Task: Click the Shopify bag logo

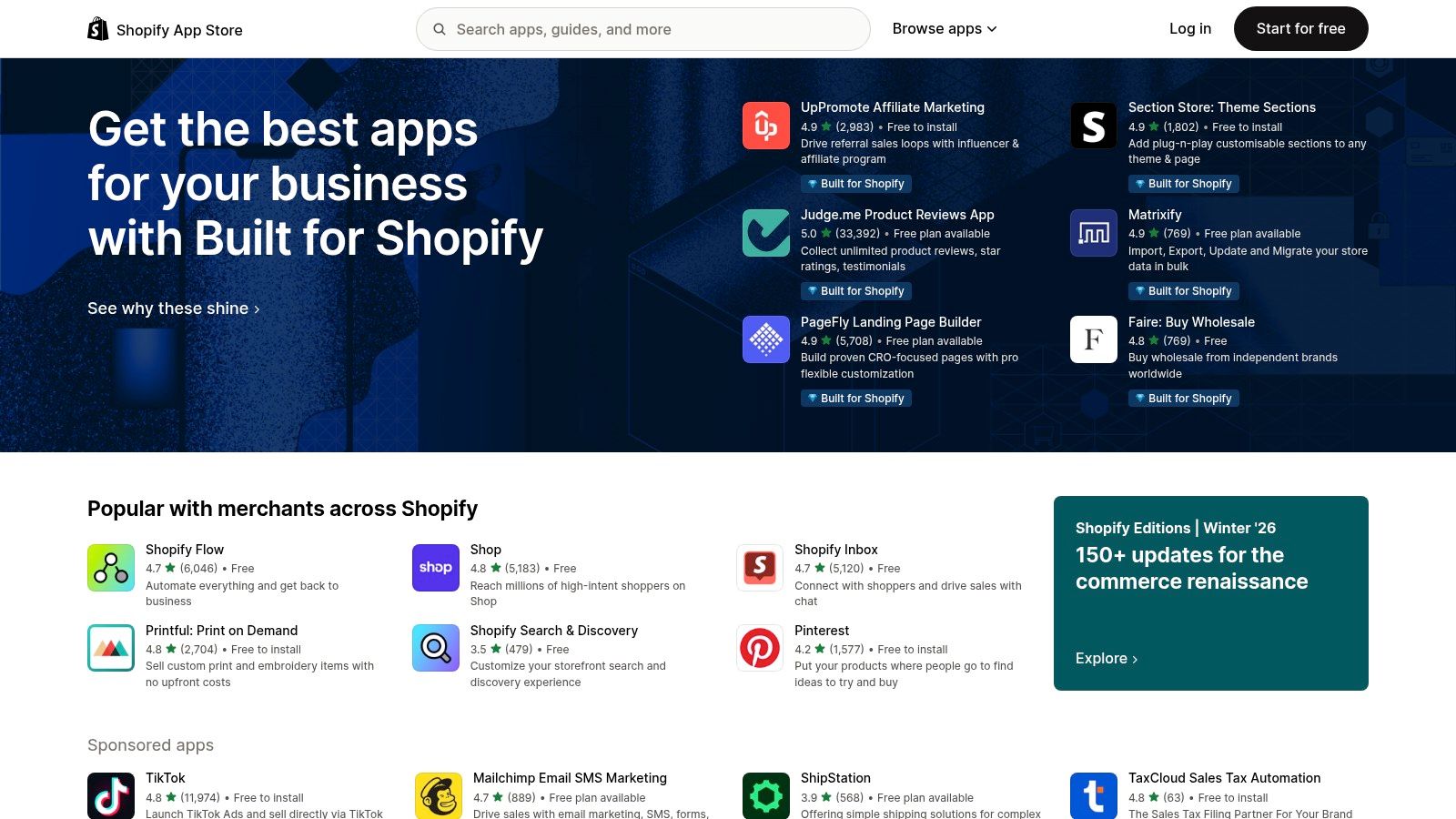Action: click(x=97, y=28)
